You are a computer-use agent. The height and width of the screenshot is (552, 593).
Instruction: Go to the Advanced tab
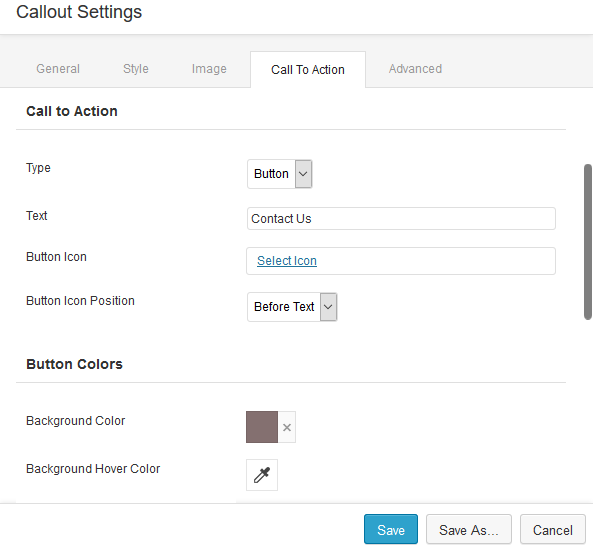pyautogui.click(x=415, y=69)
